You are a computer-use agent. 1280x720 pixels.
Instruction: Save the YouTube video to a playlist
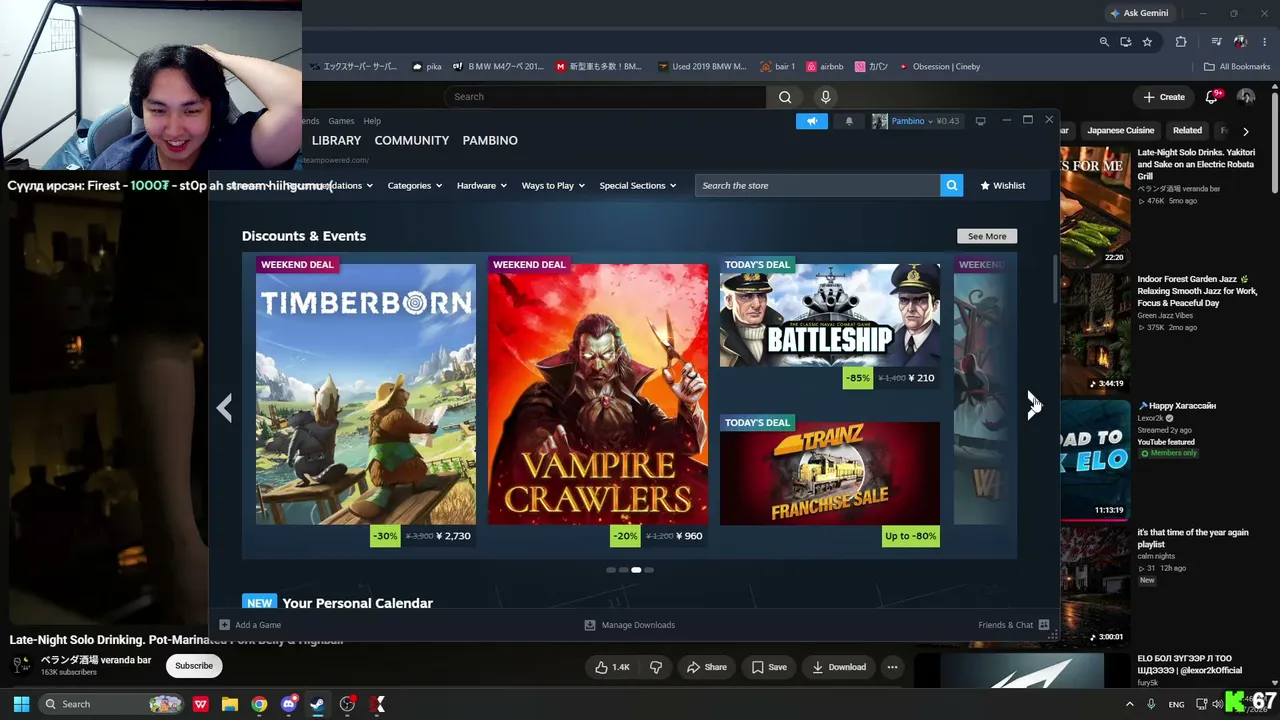769,667
